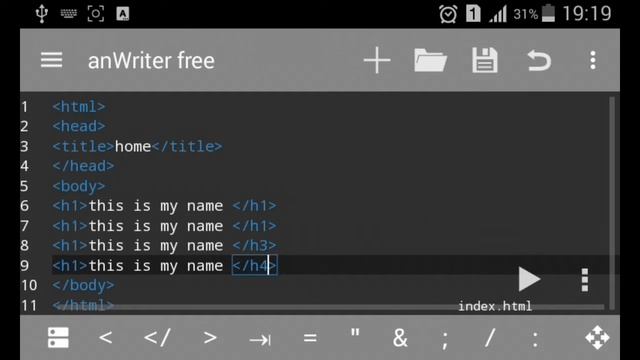The width and height of the screenshot is (640, 360).
Task: Open the cursor navigation arrows tool
Action: coord(597,338)
